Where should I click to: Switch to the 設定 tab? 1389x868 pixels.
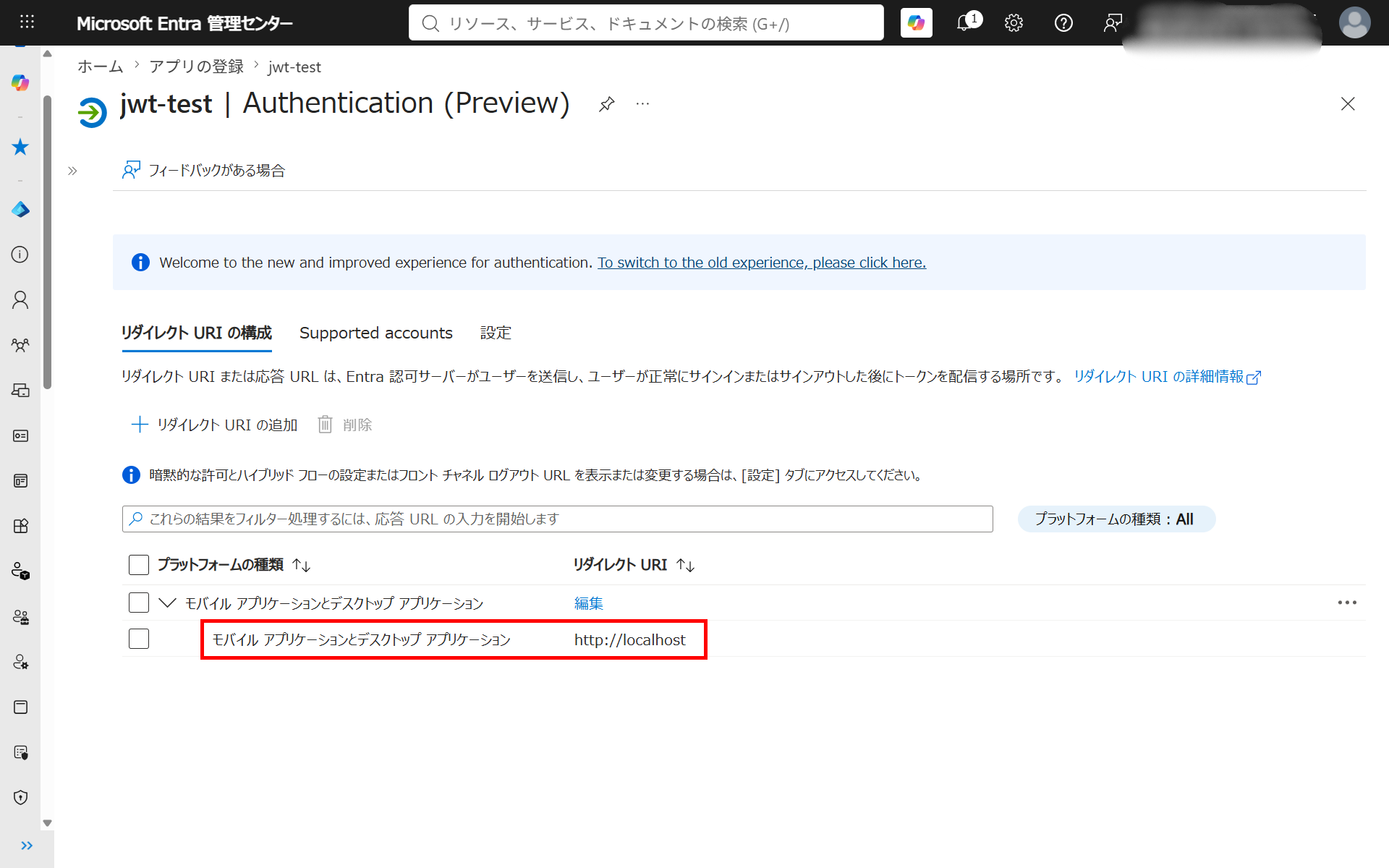pos(496,333)
